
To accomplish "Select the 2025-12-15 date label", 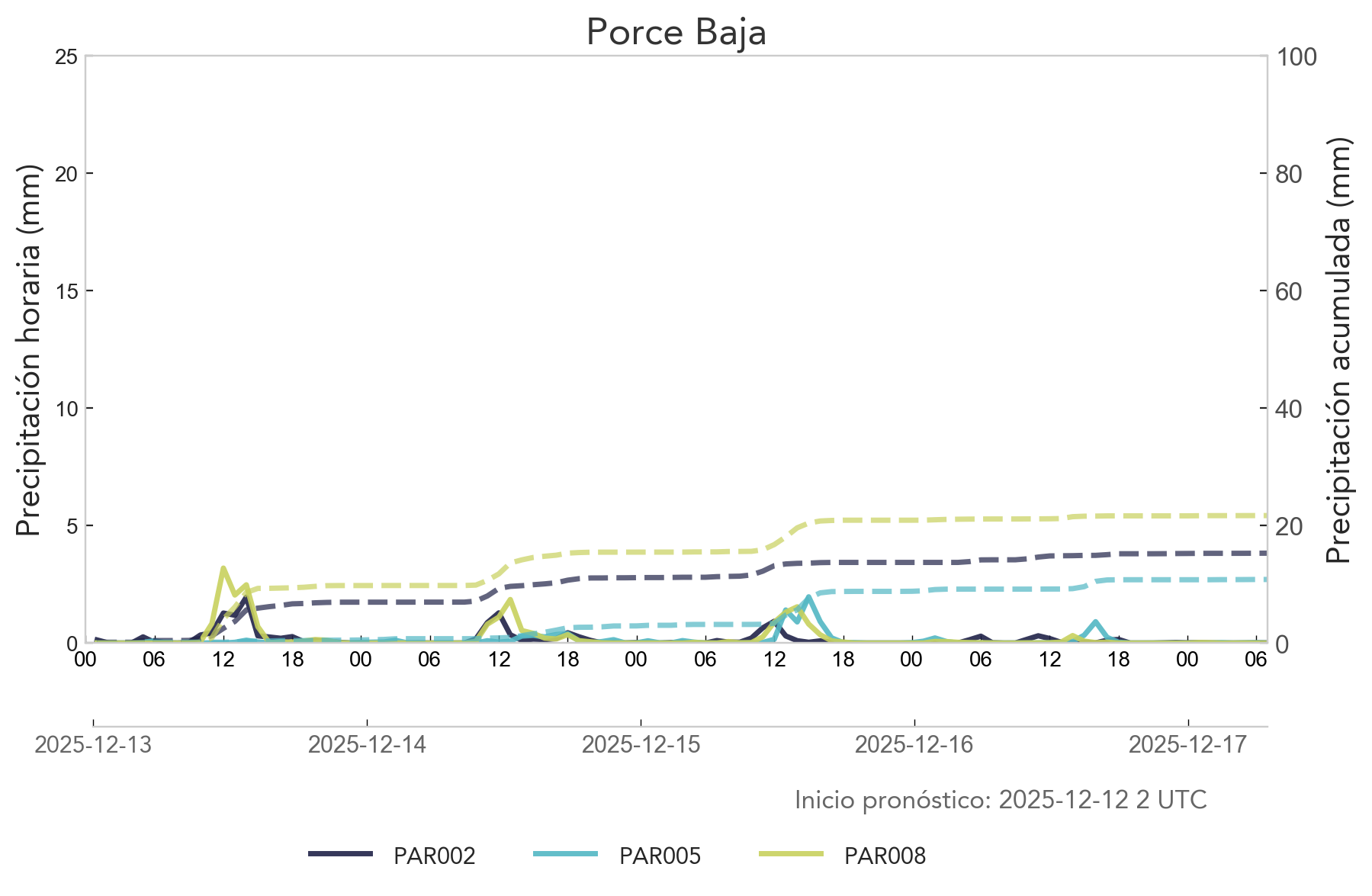I will click(641, 745).
